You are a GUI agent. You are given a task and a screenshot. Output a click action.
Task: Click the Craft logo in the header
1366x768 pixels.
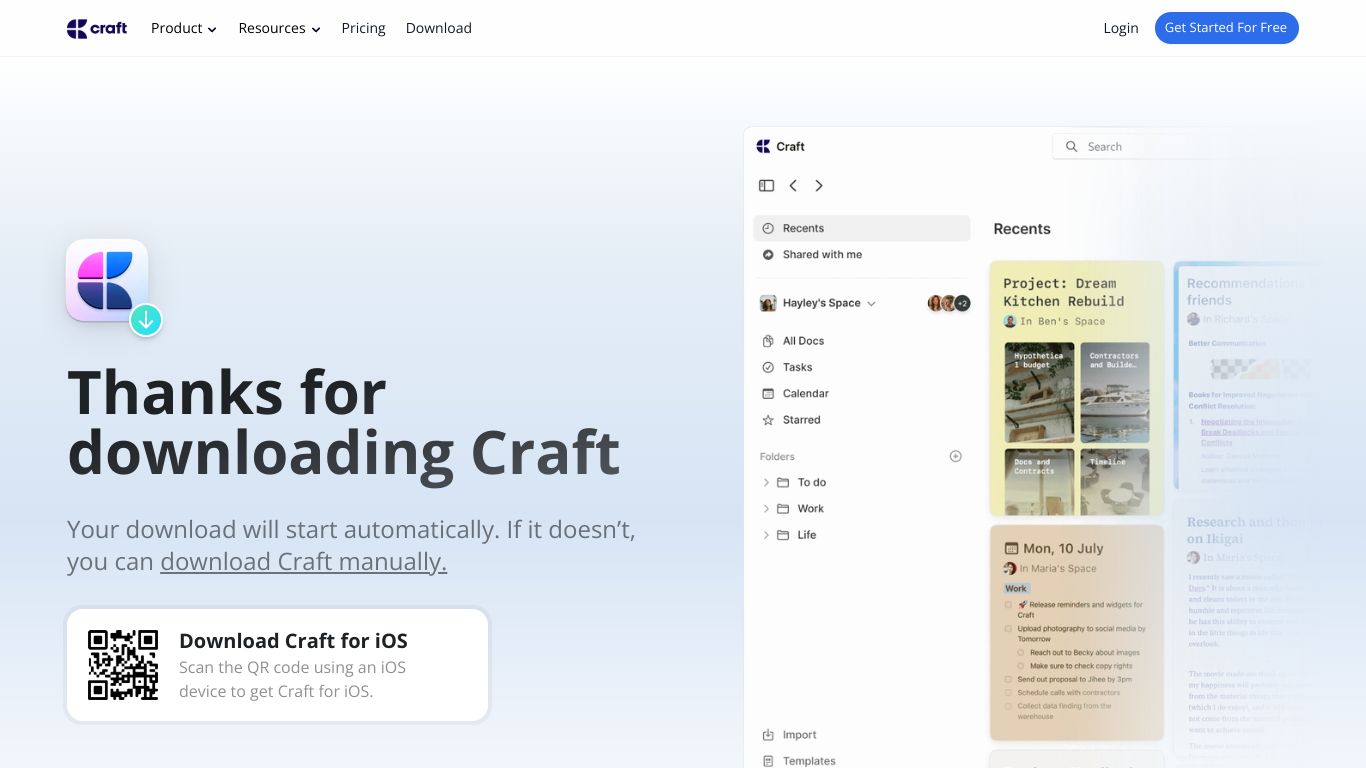coord(97,28)
